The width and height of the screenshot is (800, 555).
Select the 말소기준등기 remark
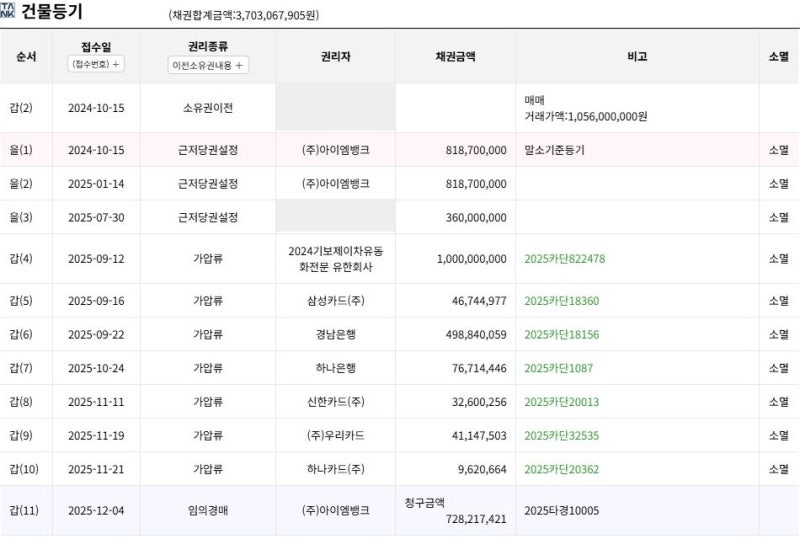[x=554, y=150]
